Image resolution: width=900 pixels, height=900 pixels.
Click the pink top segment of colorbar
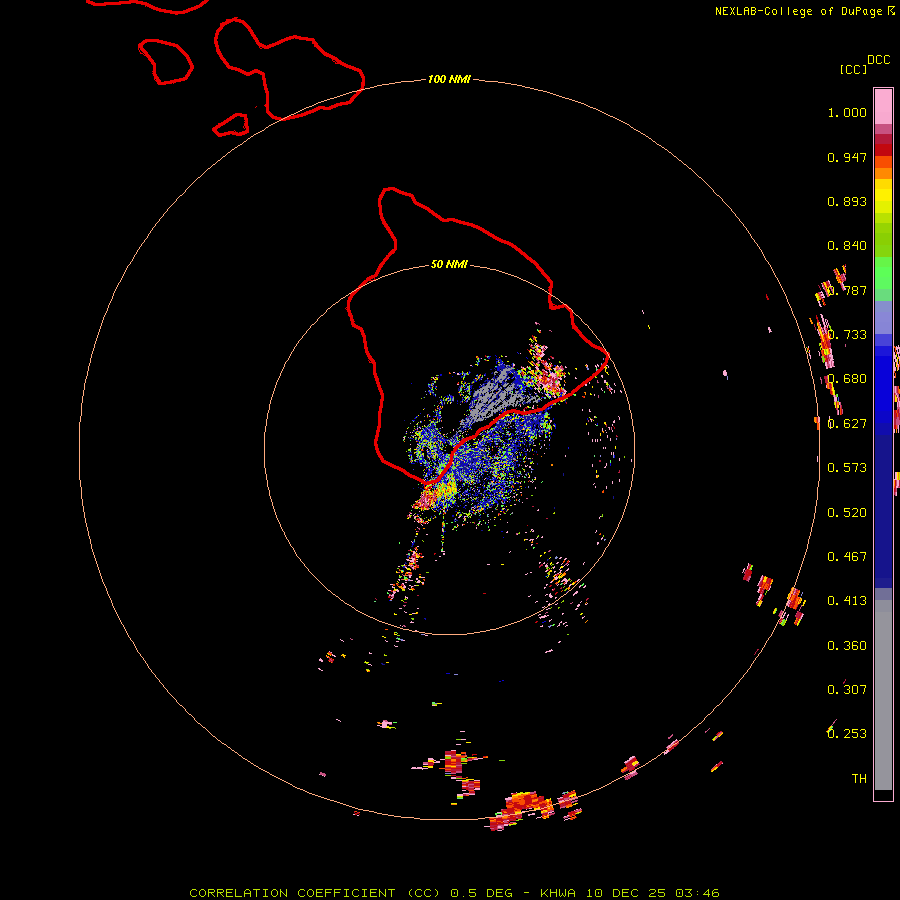pyautogui.click(x=883, y=107)
